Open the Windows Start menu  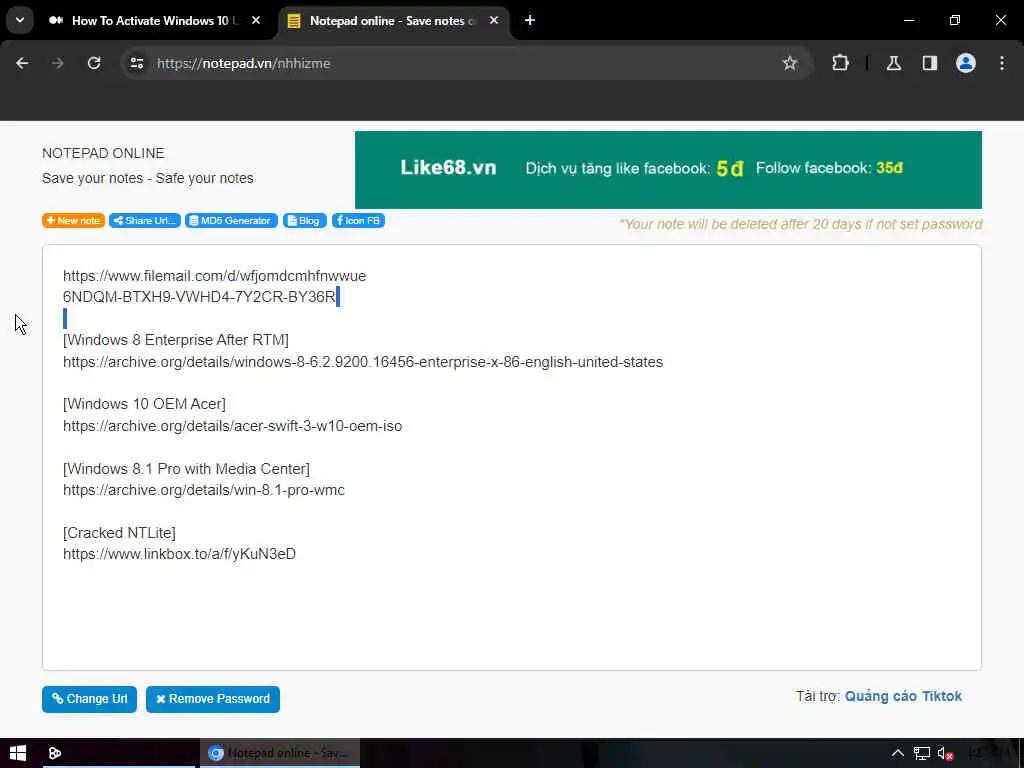click(x=18, y=753)
